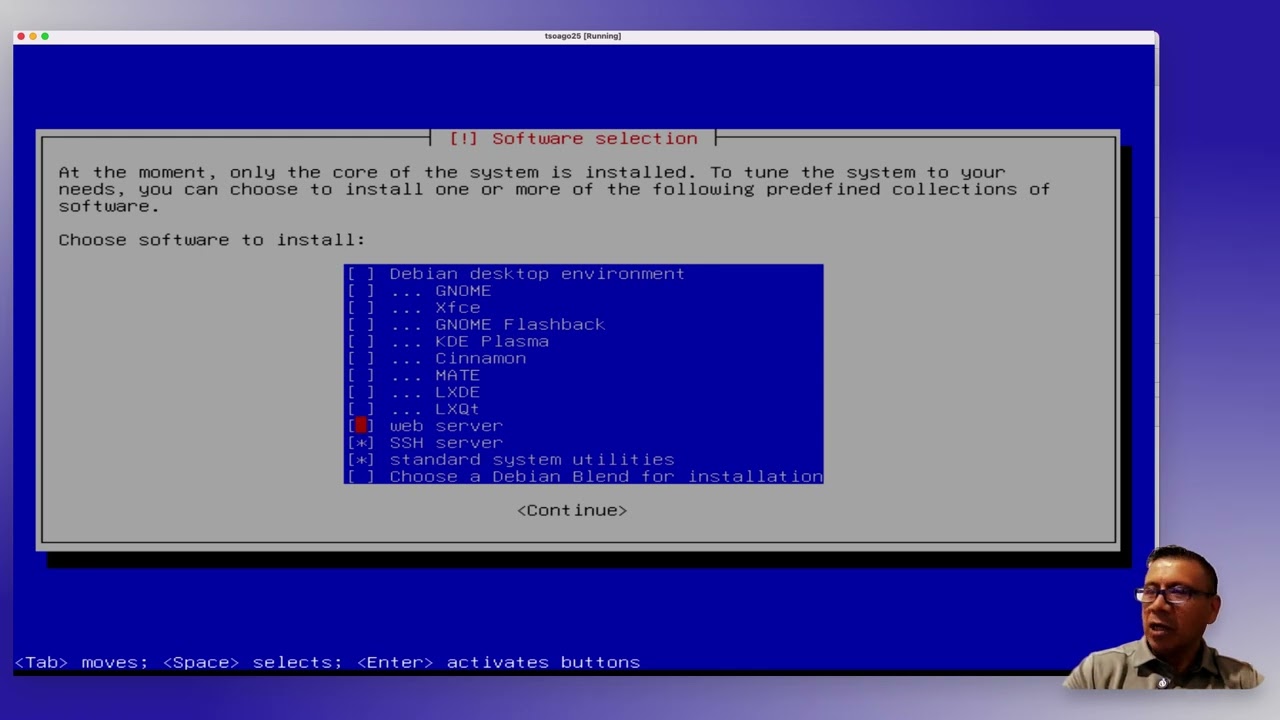Click the 'web server' label text
This screenshot has height=720, width=1280.
point(446,426)
